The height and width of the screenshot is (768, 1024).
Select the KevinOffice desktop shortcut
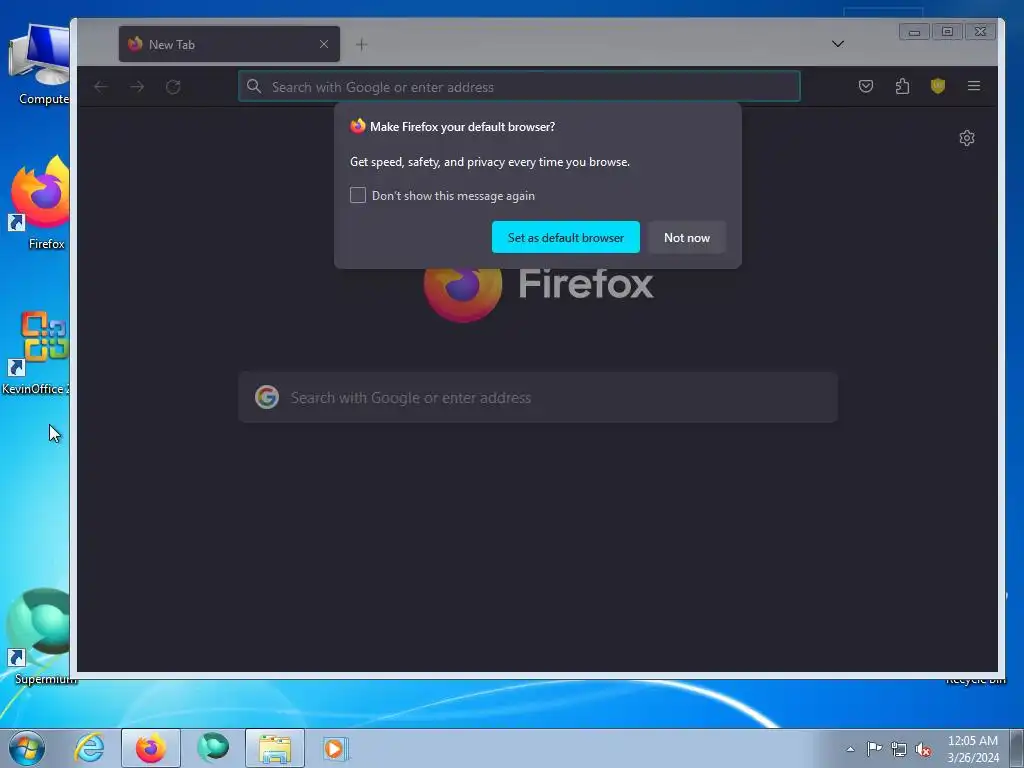(36, 353)
